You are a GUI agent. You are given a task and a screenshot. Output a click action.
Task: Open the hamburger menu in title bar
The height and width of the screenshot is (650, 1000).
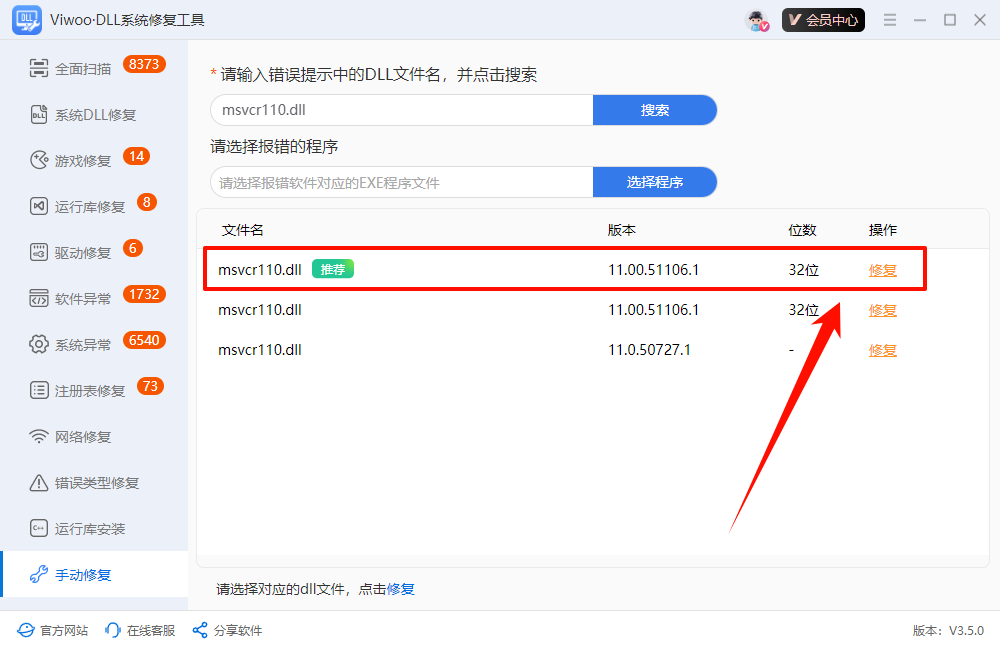890,20
